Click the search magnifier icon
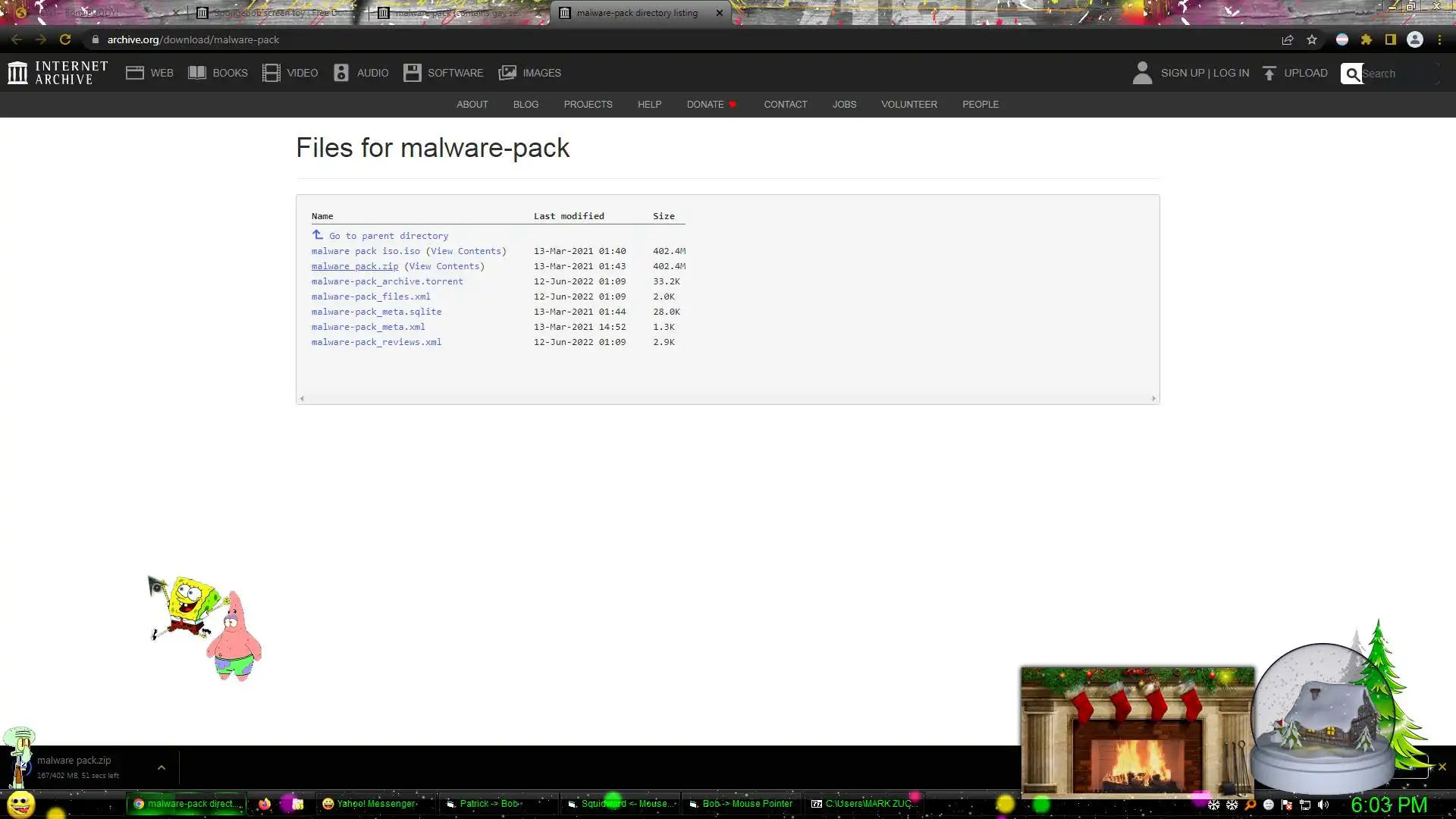Viewport: 1456px width, 819px height. [1351, 74]
